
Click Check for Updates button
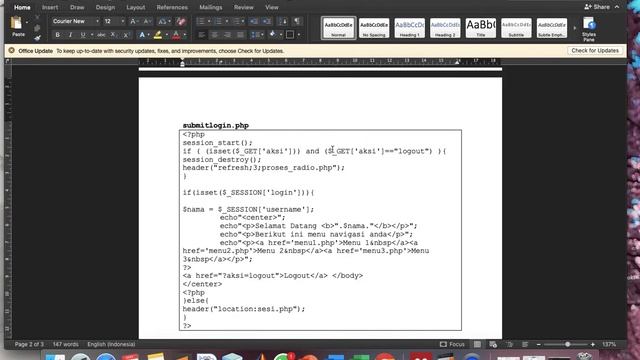coord(595,51)
